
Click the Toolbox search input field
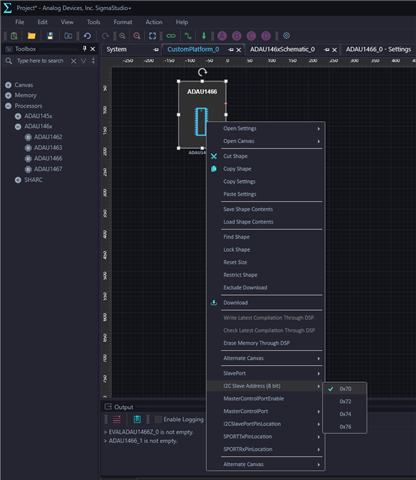(40, 61)
